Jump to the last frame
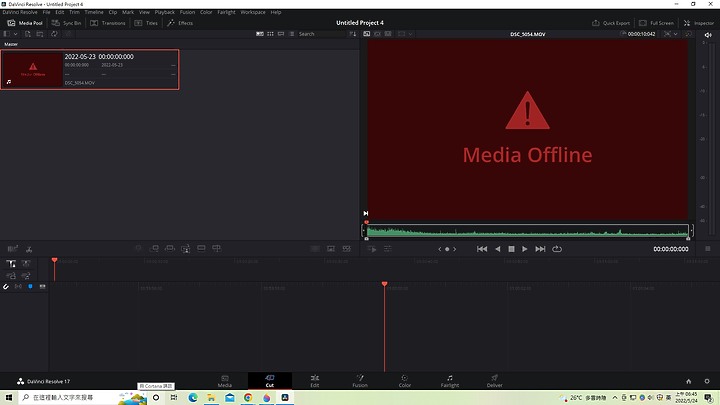This screenshot has height=405, width=720. [x=540, y=249]
